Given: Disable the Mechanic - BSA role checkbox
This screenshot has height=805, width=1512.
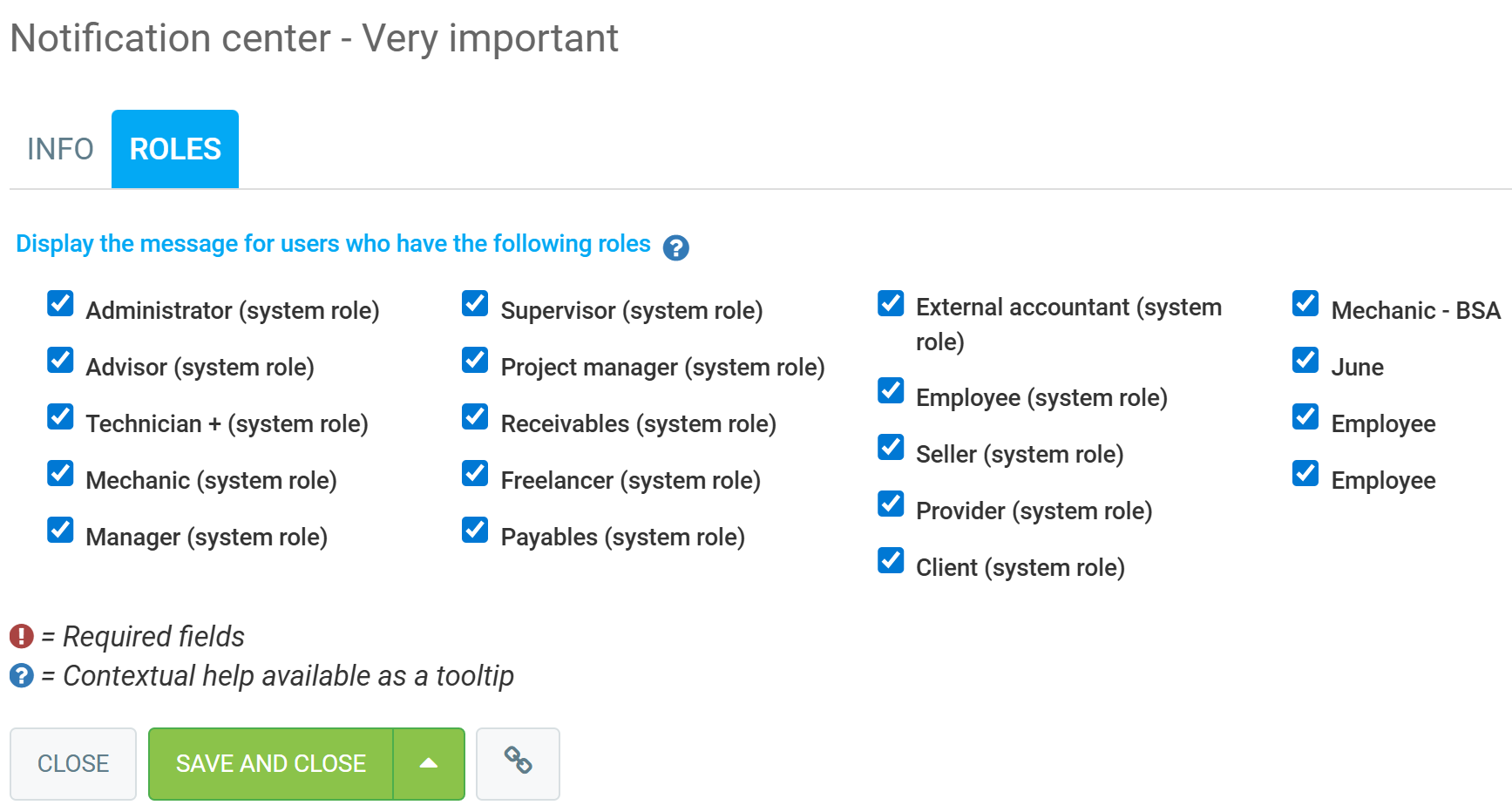Looking at the screenshot, I should point(1305,304).
